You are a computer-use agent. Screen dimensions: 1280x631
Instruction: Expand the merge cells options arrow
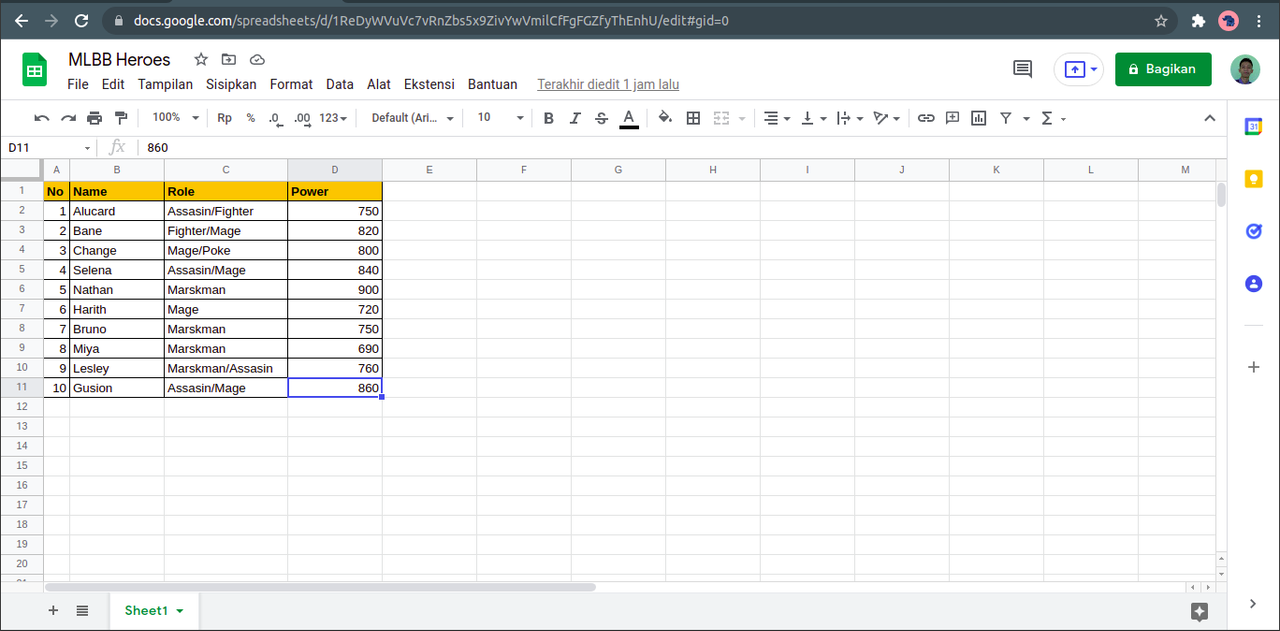(742, 118)
